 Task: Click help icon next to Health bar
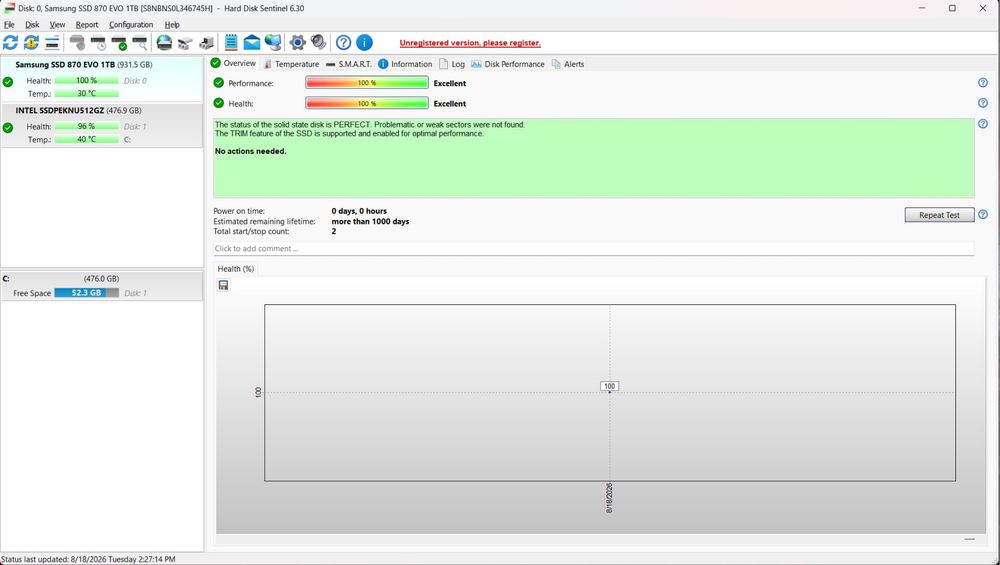coord(983,103)
